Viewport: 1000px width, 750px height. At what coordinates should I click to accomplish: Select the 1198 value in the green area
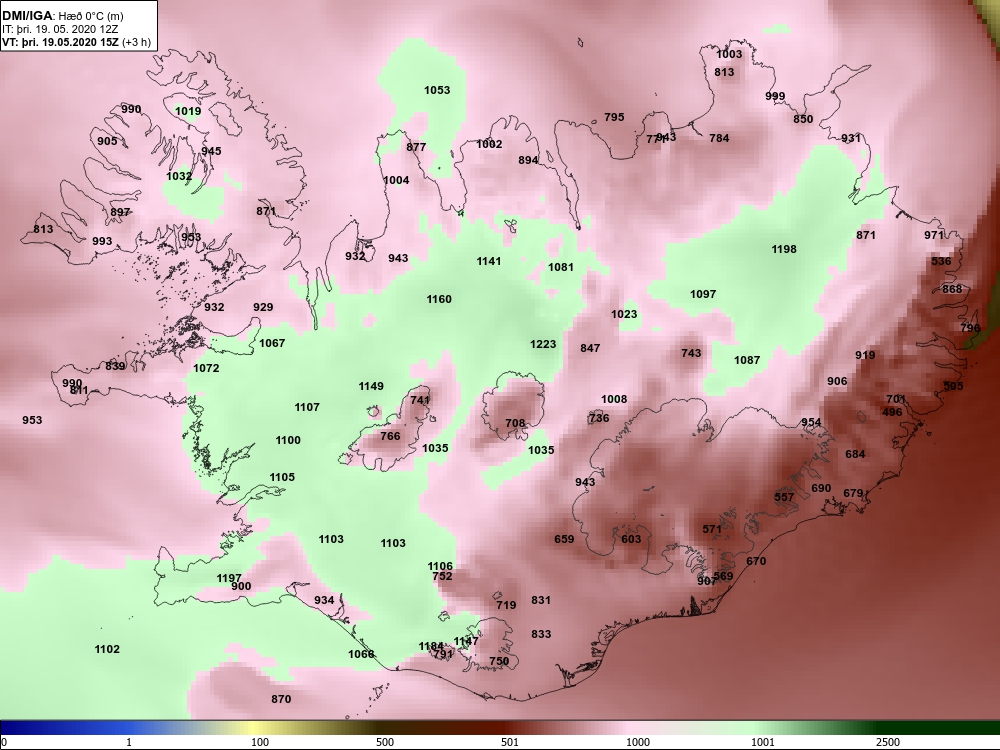784,249
